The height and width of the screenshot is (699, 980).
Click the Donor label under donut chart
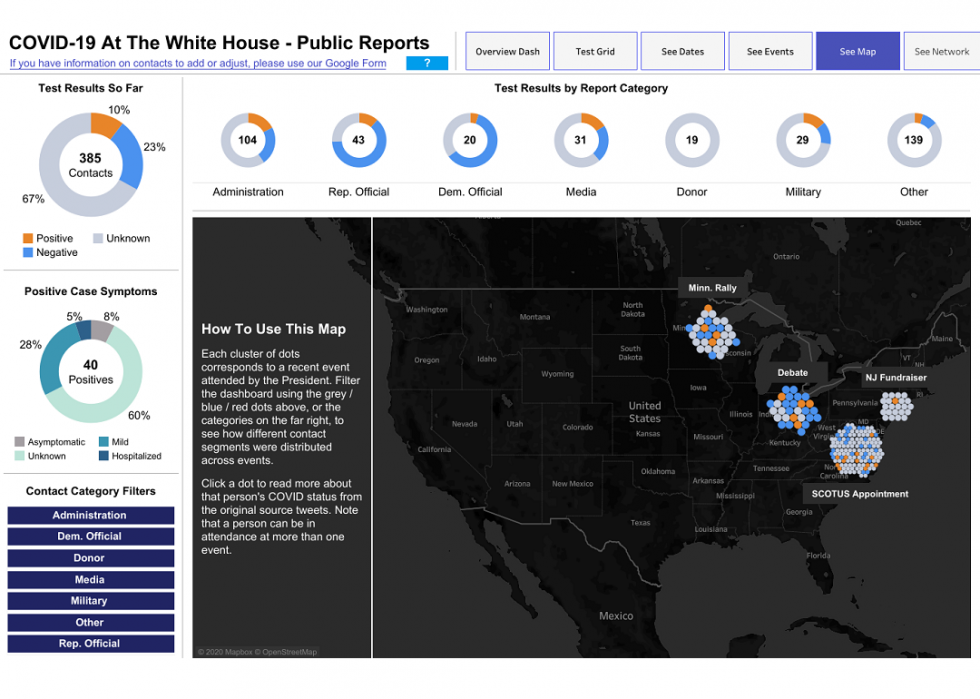pyautogui.click(x=692, y=192)
